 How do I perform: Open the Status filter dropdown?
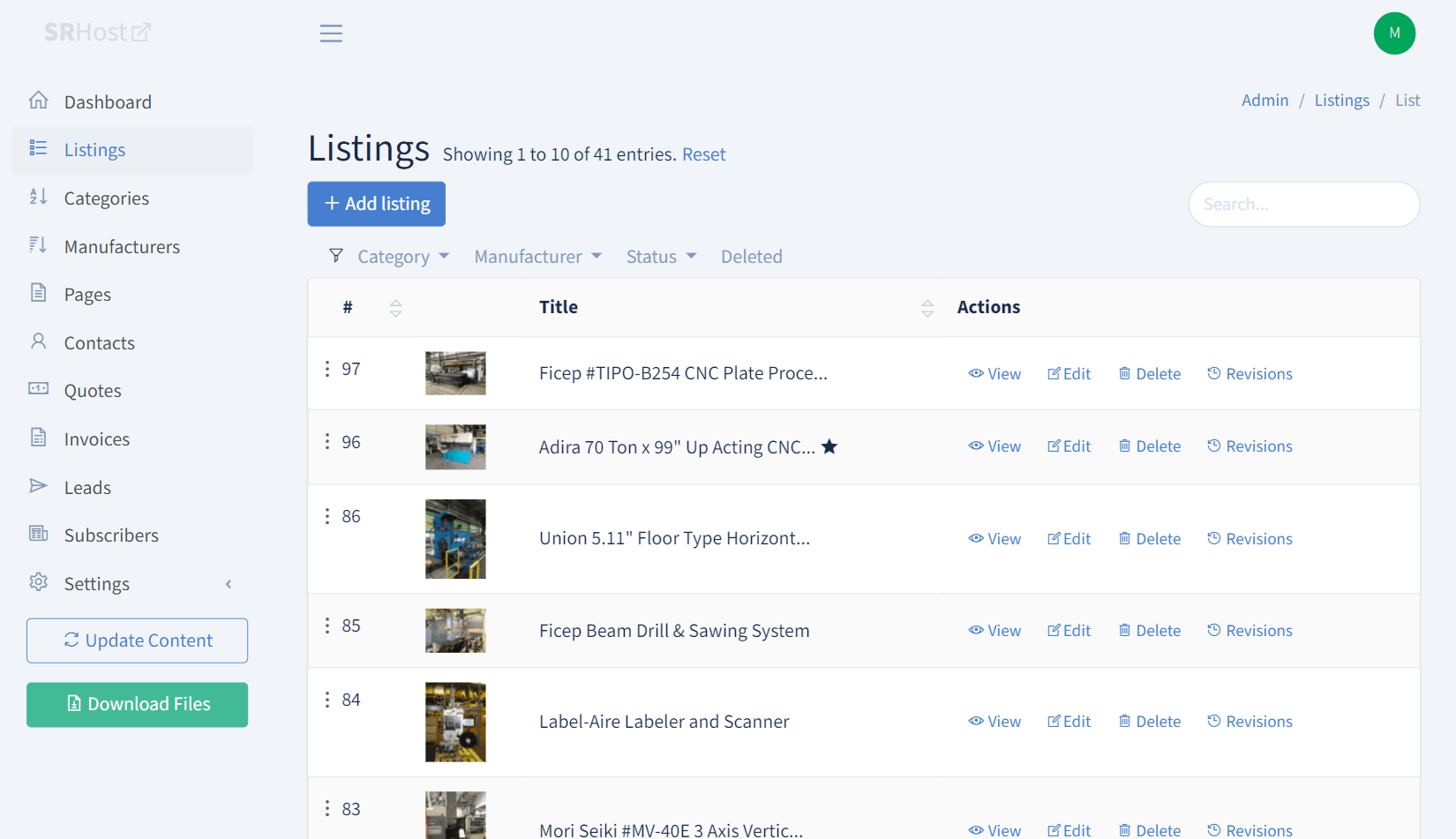(x=661, y=257)
